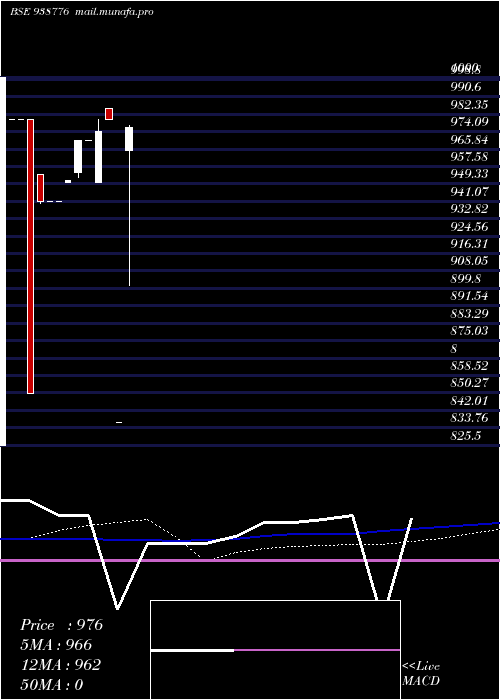Click the tall red candlestick on the left
Screen dimensions: 500x700
point(30,256)
